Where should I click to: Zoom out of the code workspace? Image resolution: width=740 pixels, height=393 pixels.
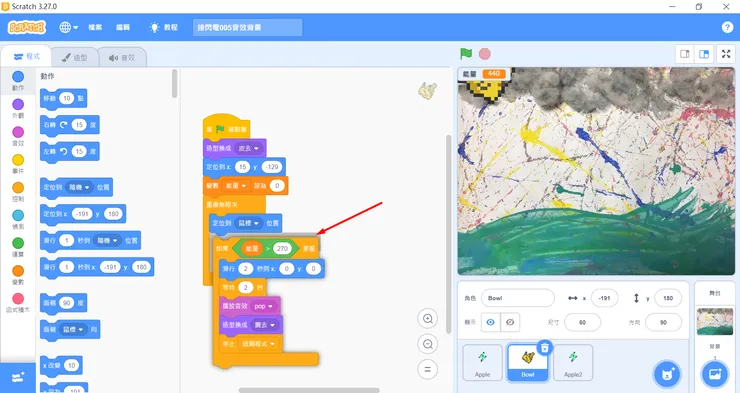pos(428,344)
